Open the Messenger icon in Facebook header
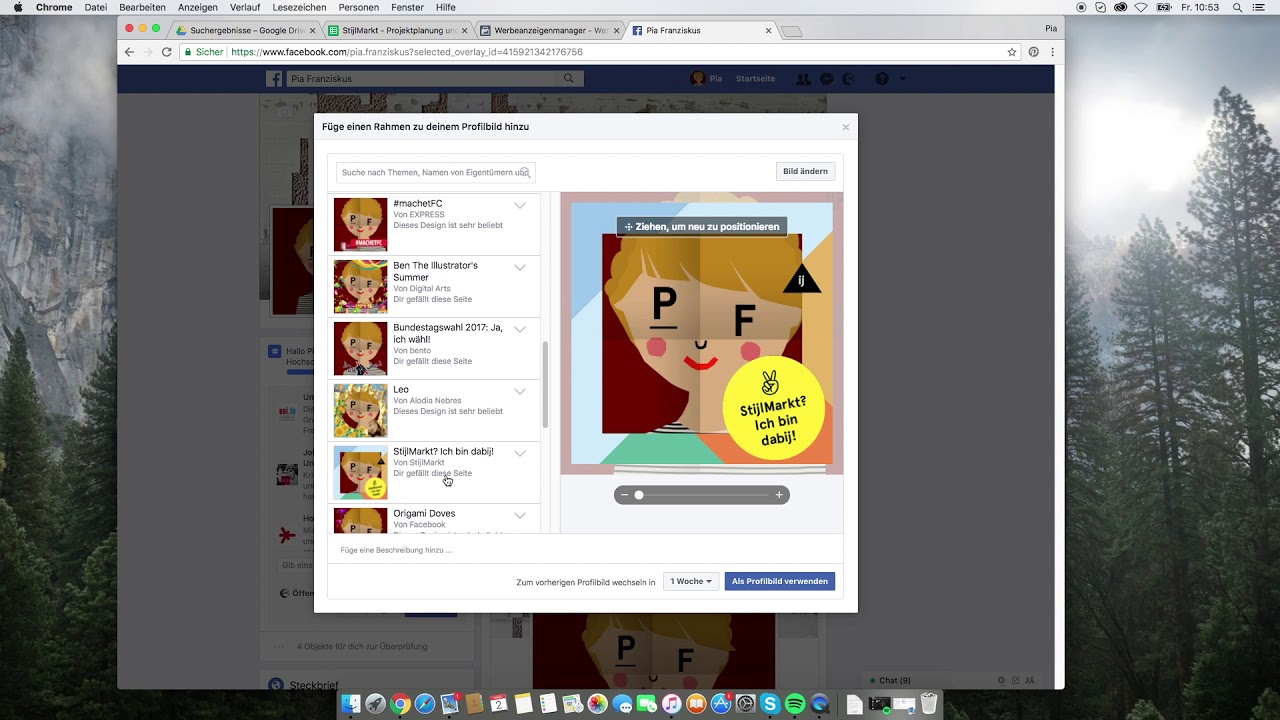The width and height of the screenshot is (1280, 720). click(x=827, y=79)
